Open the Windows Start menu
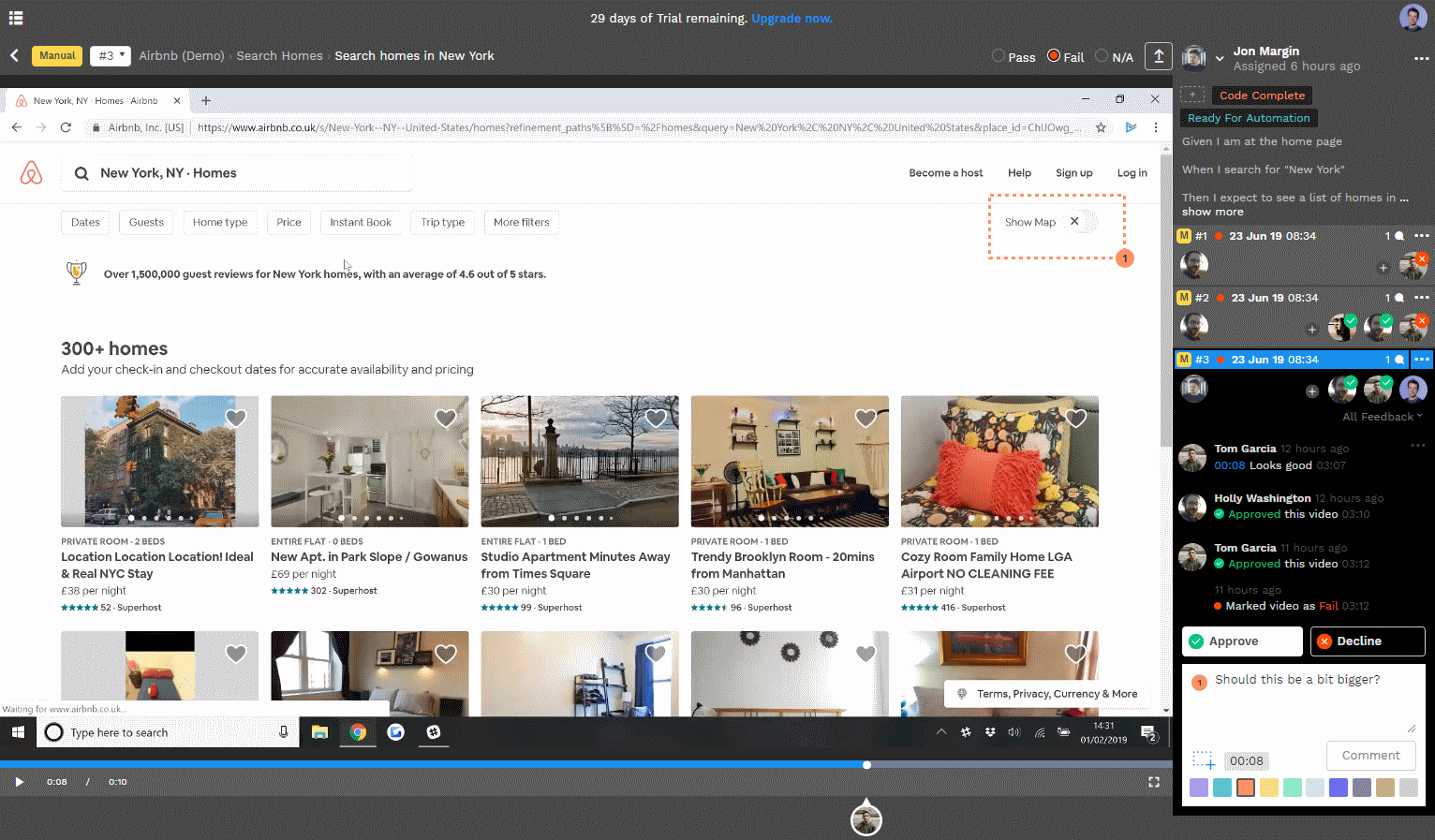This screenshot has height=840, width=1435. coord(18,732)
